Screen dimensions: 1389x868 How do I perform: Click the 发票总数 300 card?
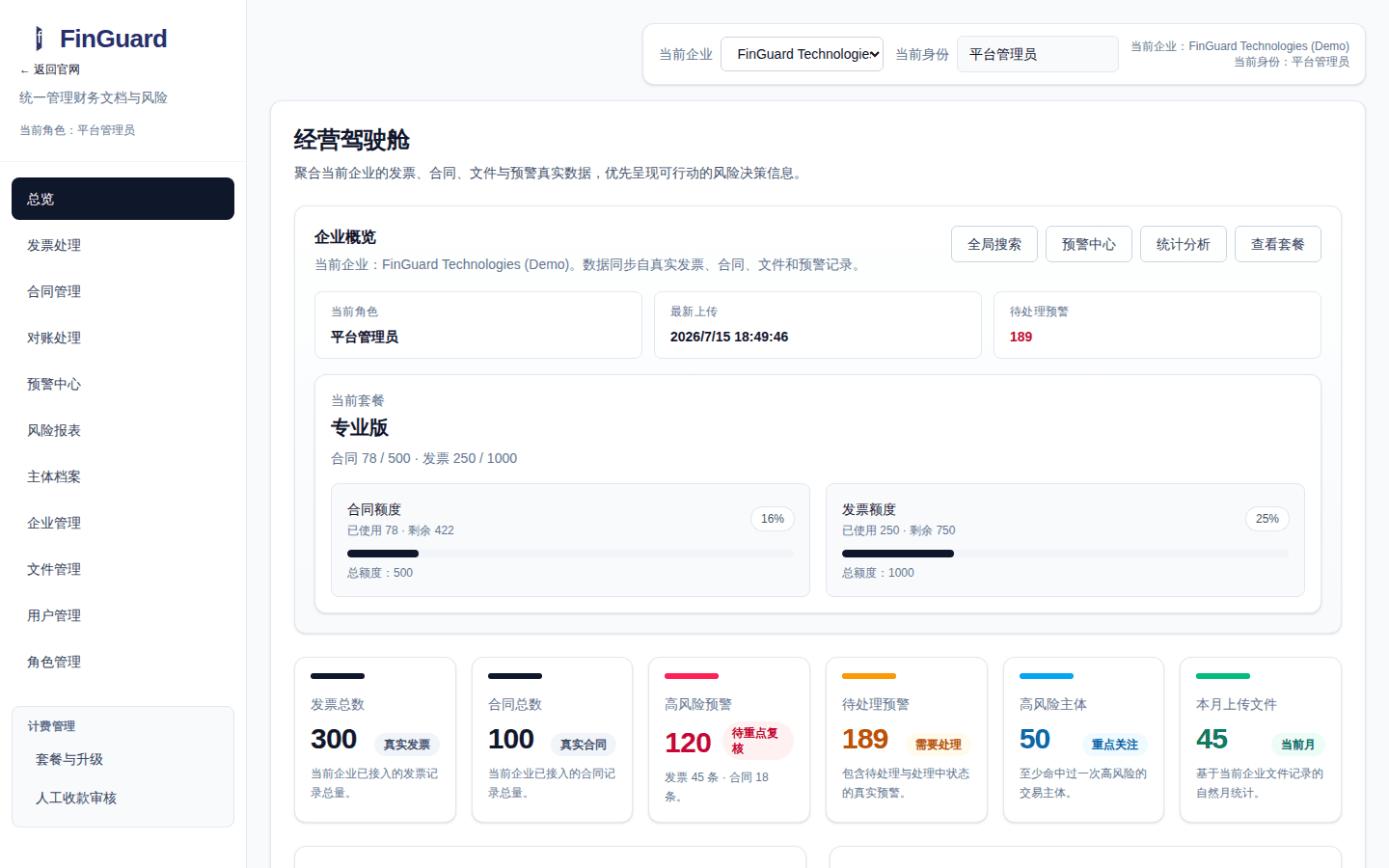375,740
